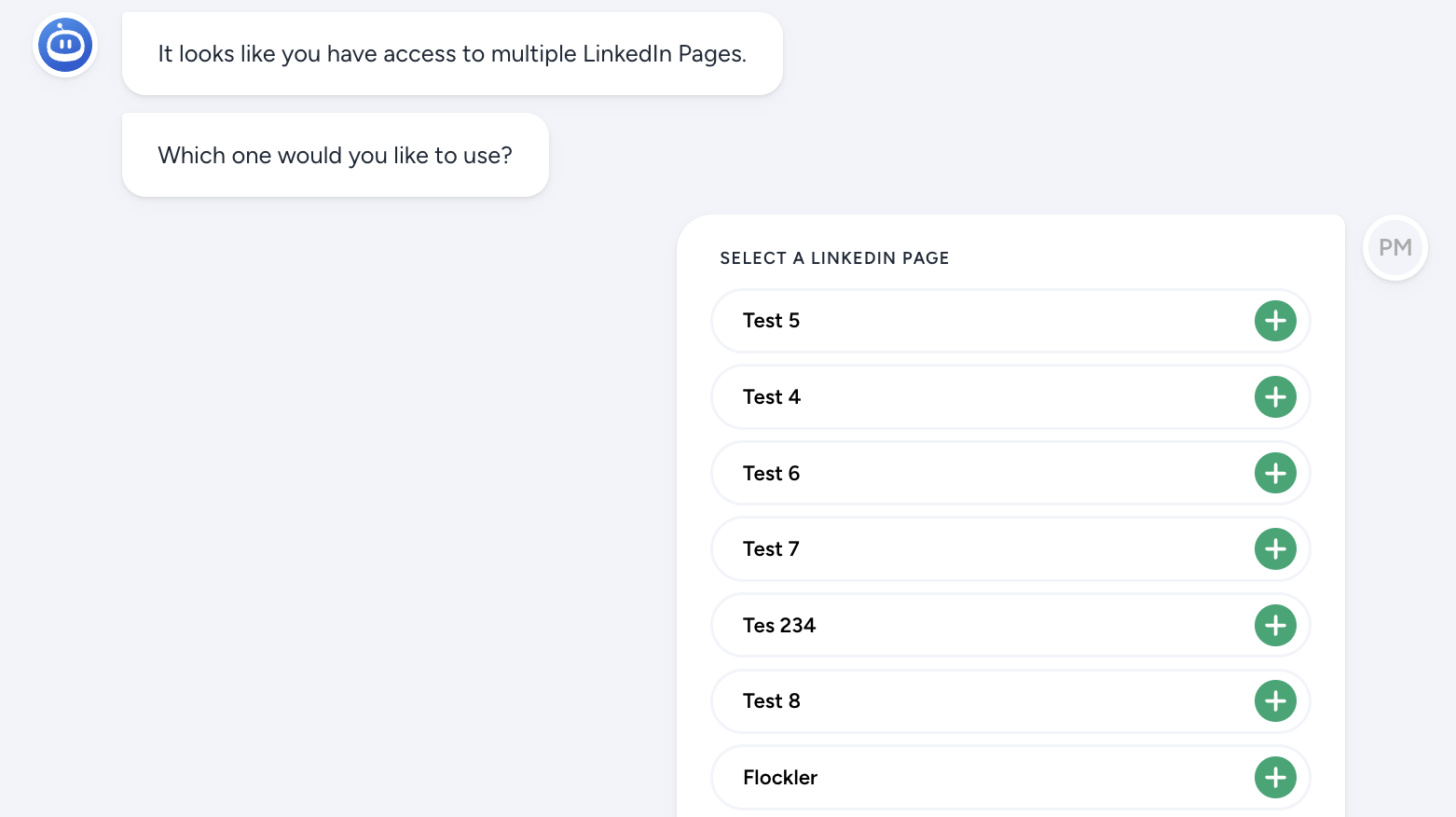Click the 'multiple LinkedIn Pages' message bubble
Image resolution: width=1456 pixels, height=817 pixels.
coord(452,54)
